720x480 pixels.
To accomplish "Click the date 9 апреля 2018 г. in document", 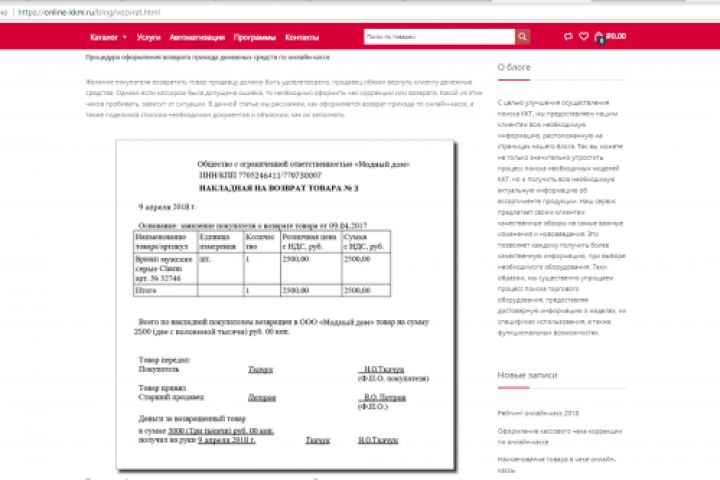I will pyautogui.click(x=167, y=207).
